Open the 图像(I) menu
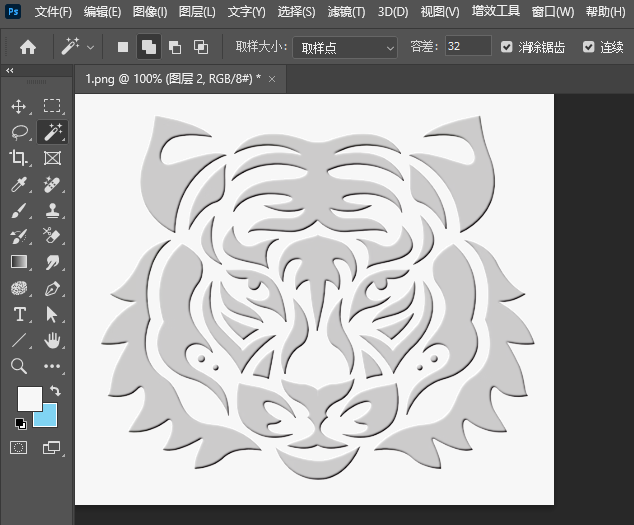This screenshot has width=634, height=525. 150,12
